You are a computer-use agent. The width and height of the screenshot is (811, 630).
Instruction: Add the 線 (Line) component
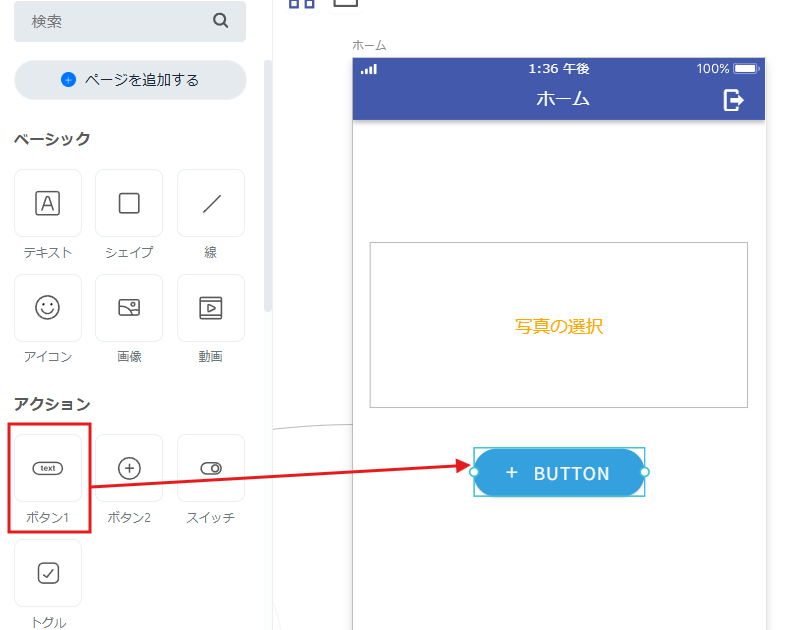tap(211, 203)
